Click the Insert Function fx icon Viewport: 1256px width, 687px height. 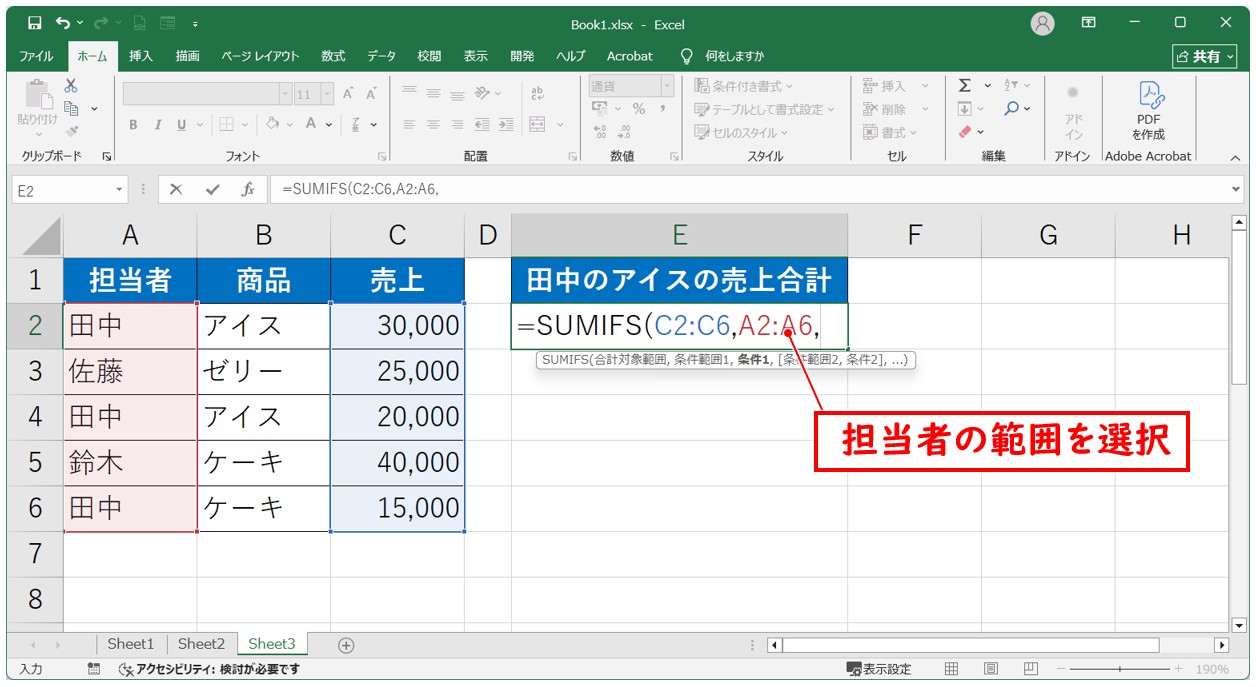pos(247,189)
